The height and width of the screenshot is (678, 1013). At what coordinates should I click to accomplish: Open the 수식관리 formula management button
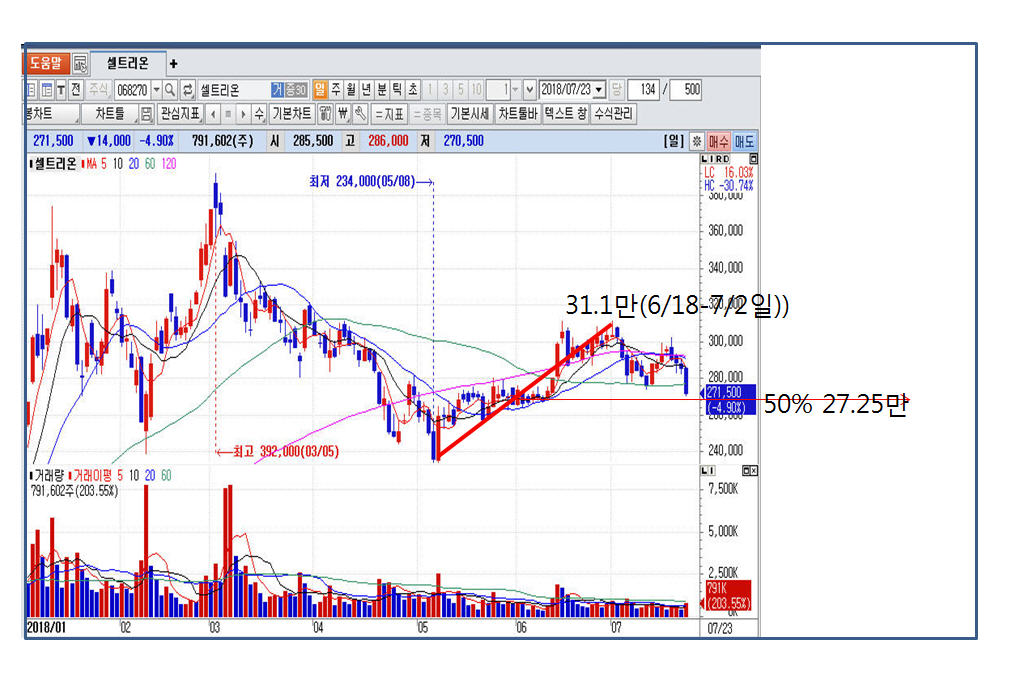[x=613, y=113]
